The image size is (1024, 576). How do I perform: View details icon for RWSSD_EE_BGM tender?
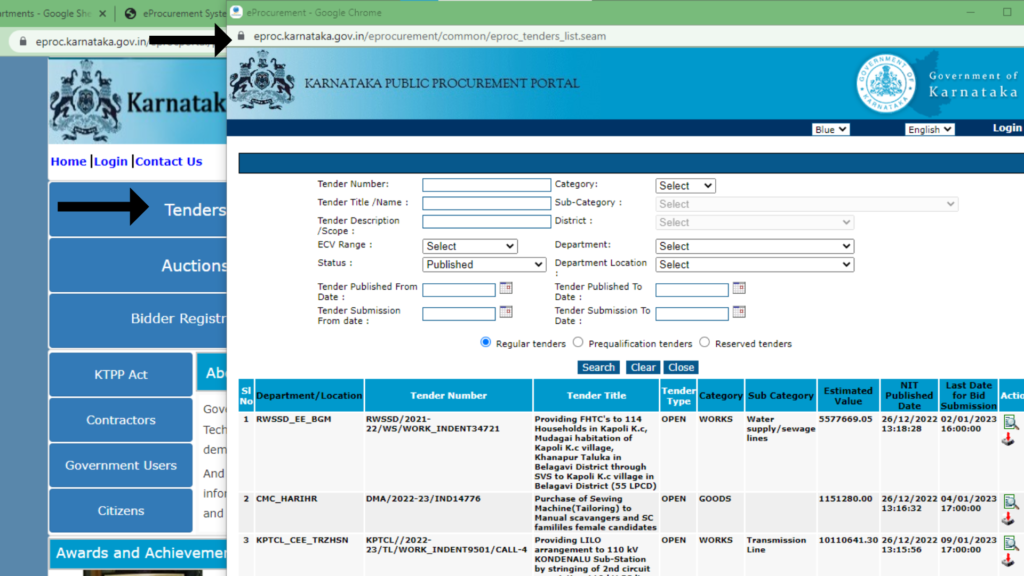coord(1010,423)
